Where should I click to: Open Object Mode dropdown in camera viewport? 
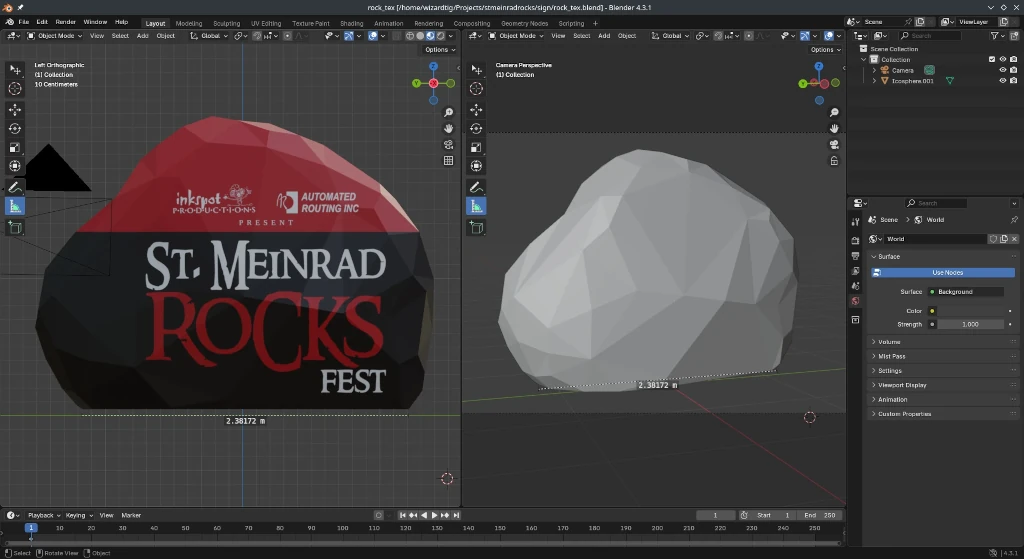click(x=516, y=36)
